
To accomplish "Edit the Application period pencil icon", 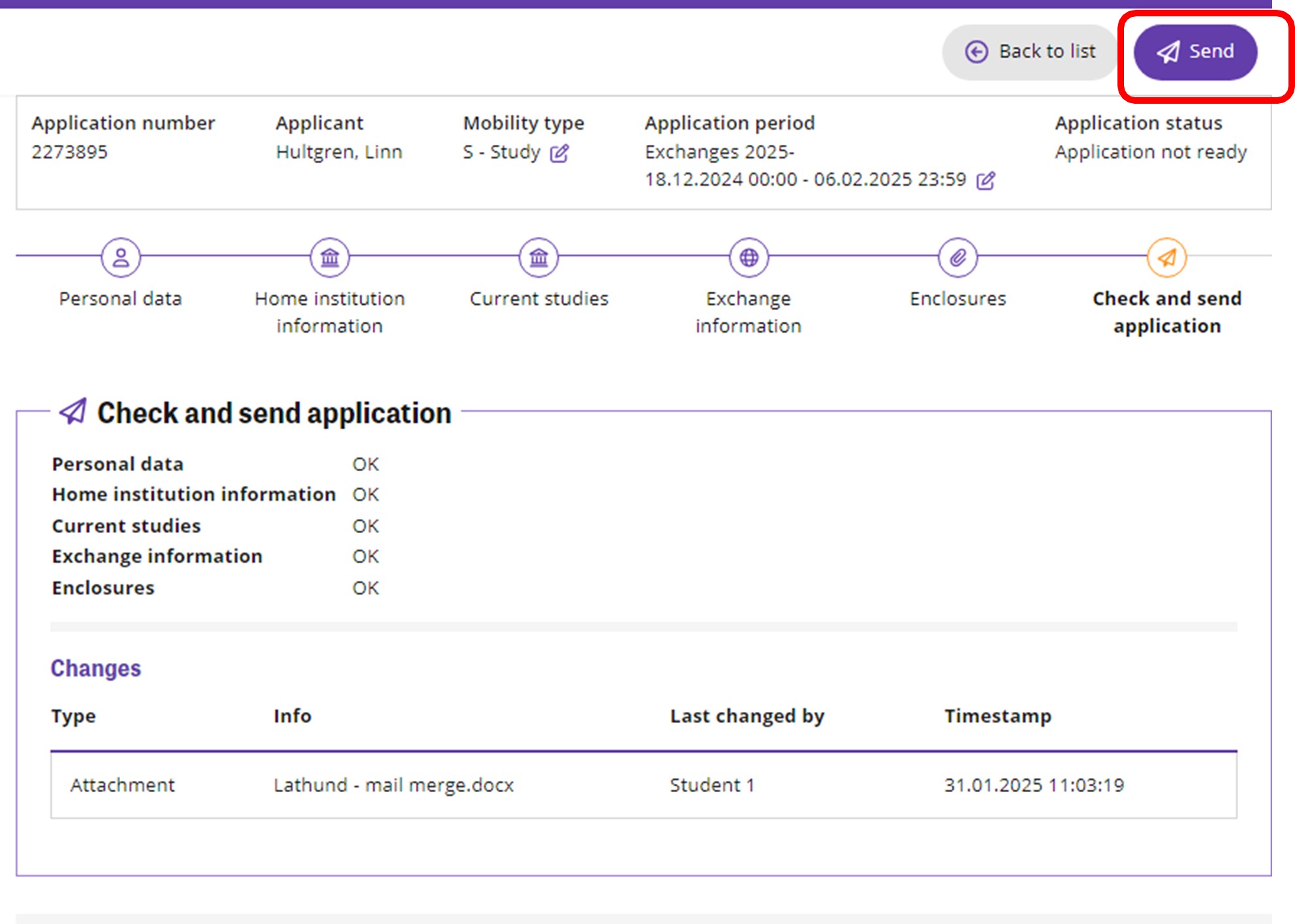I will tap(986, 181).
